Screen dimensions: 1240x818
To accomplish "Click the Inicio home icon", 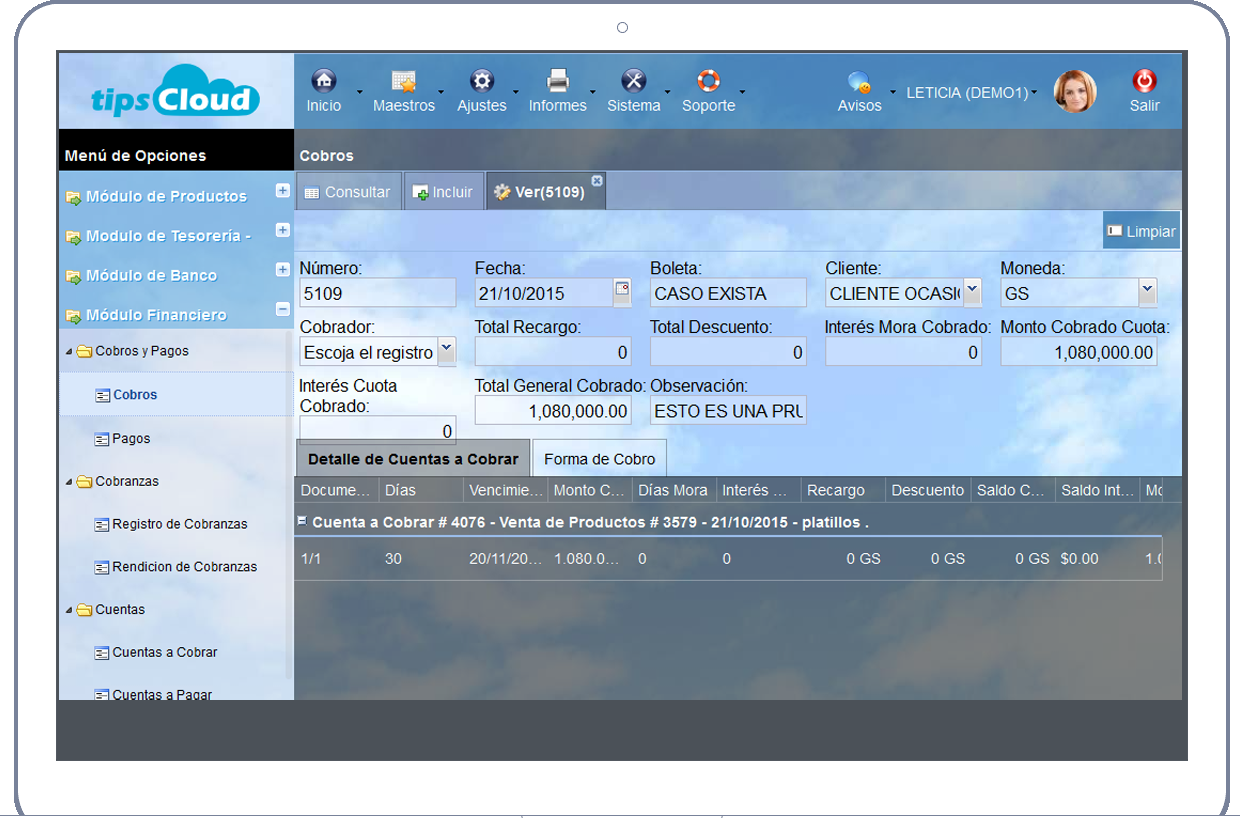I will tap(323, 82).
